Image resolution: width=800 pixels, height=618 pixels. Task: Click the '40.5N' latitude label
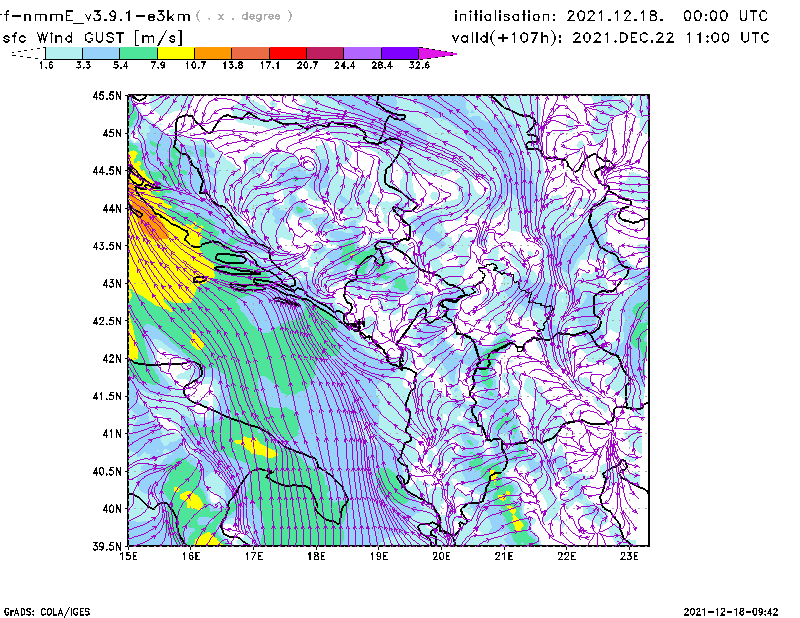click(107, 471)
